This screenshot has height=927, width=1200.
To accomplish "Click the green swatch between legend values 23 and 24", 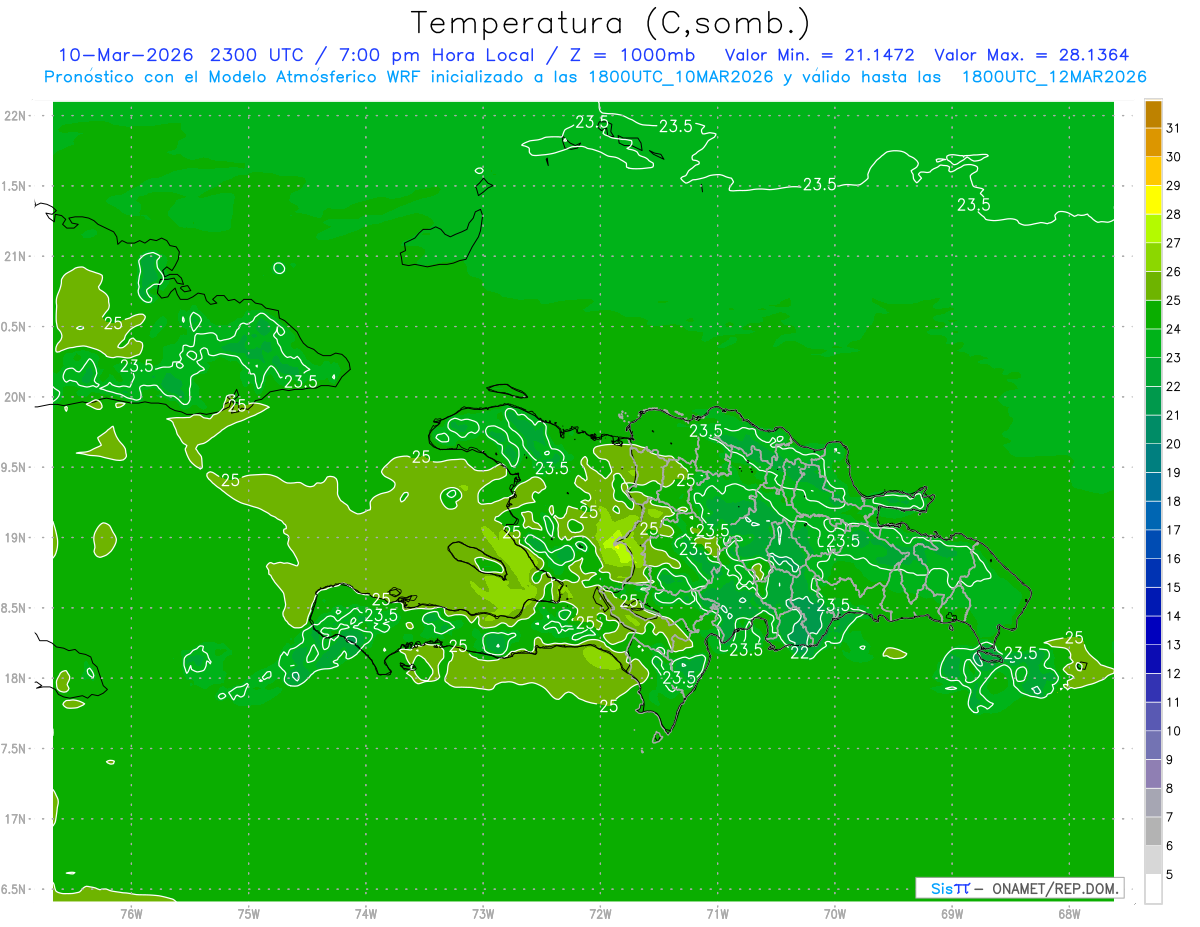I will pos(1153,343).
